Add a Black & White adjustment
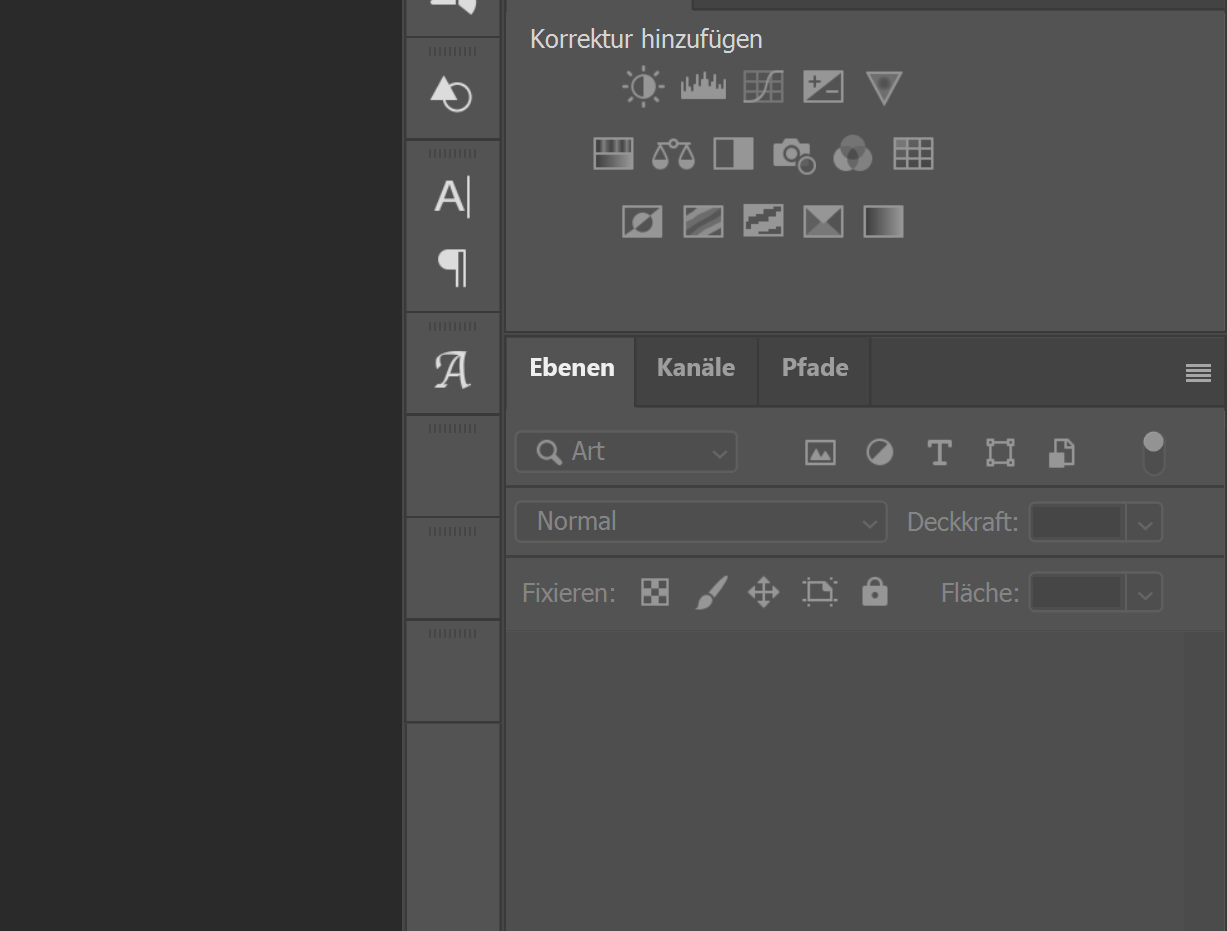The height and width of the screenshot is (931, 1227). tap(733, 153)
